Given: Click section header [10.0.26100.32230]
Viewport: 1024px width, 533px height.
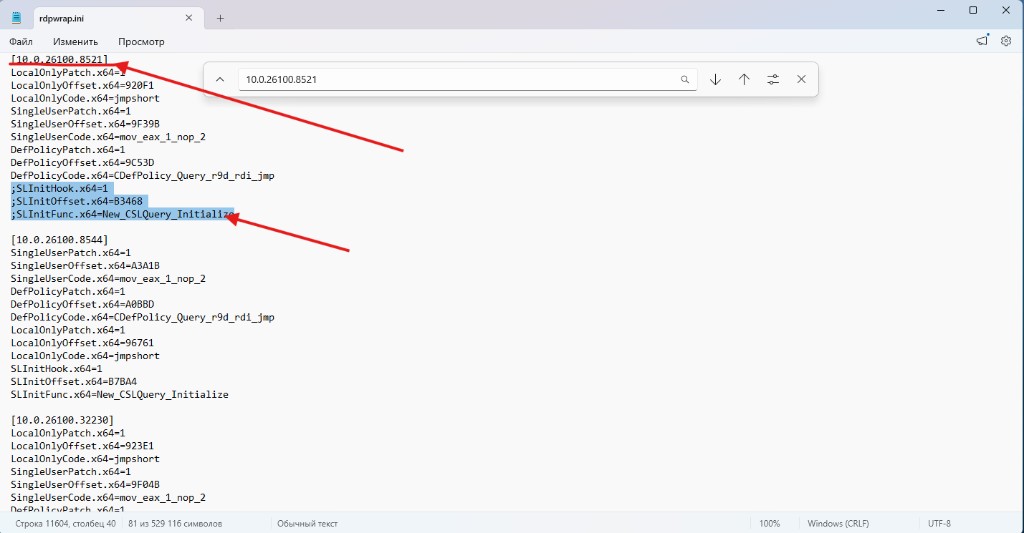Looking at the screenshot, I should tap(62, 420).
